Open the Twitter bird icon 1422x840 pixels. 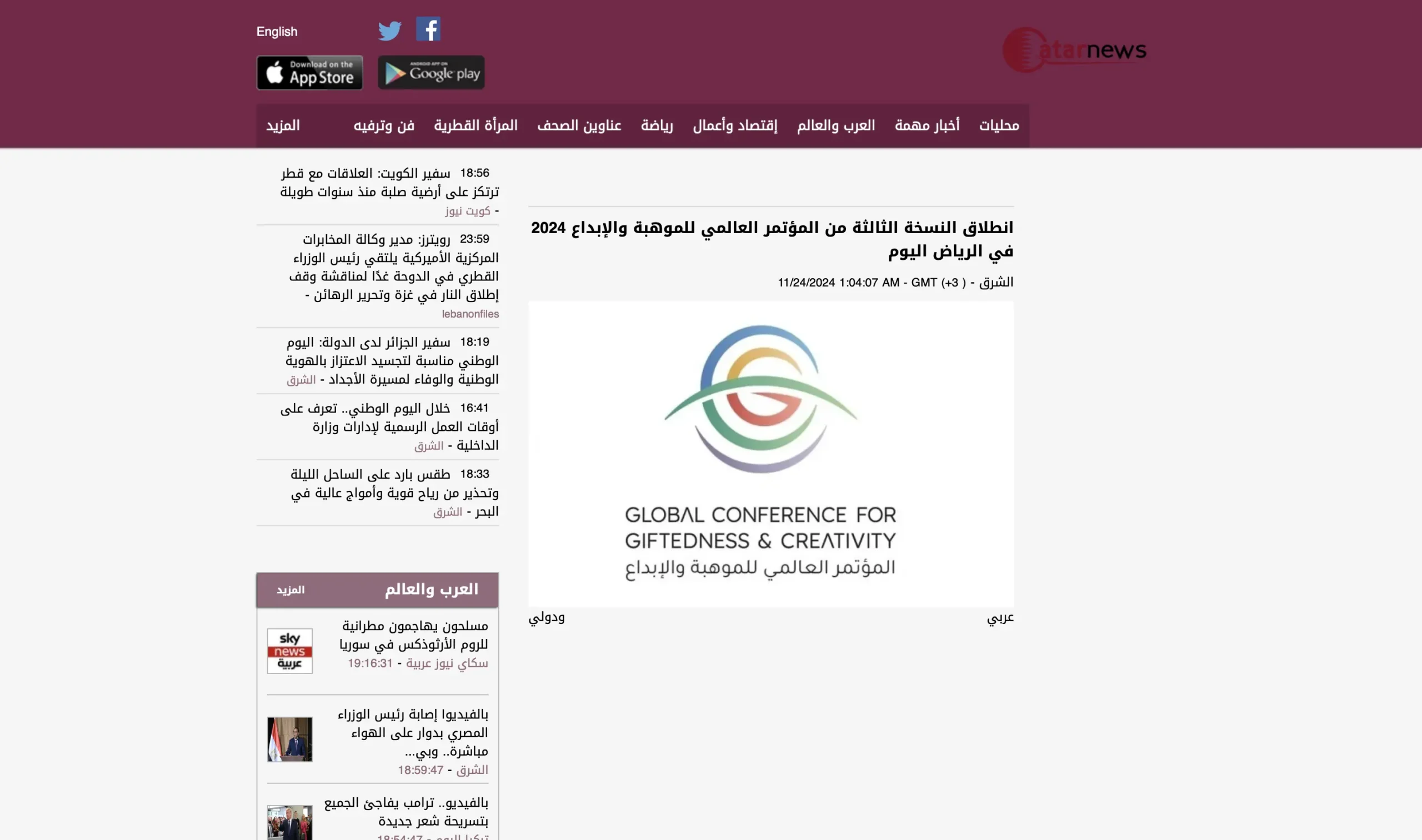click(389, 31)
